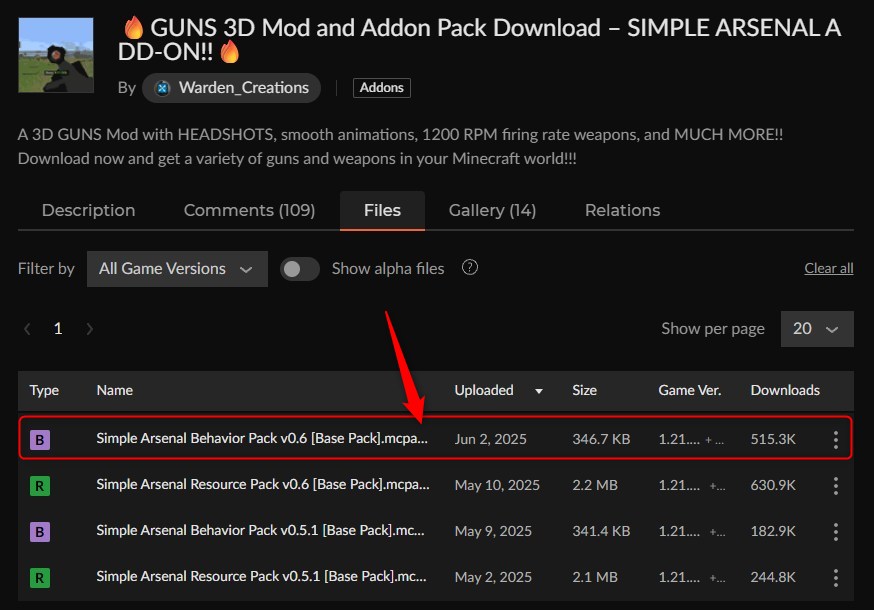
Task: Open the kebab menu for Resource Pack v0.6
Action: click(835, 485)
